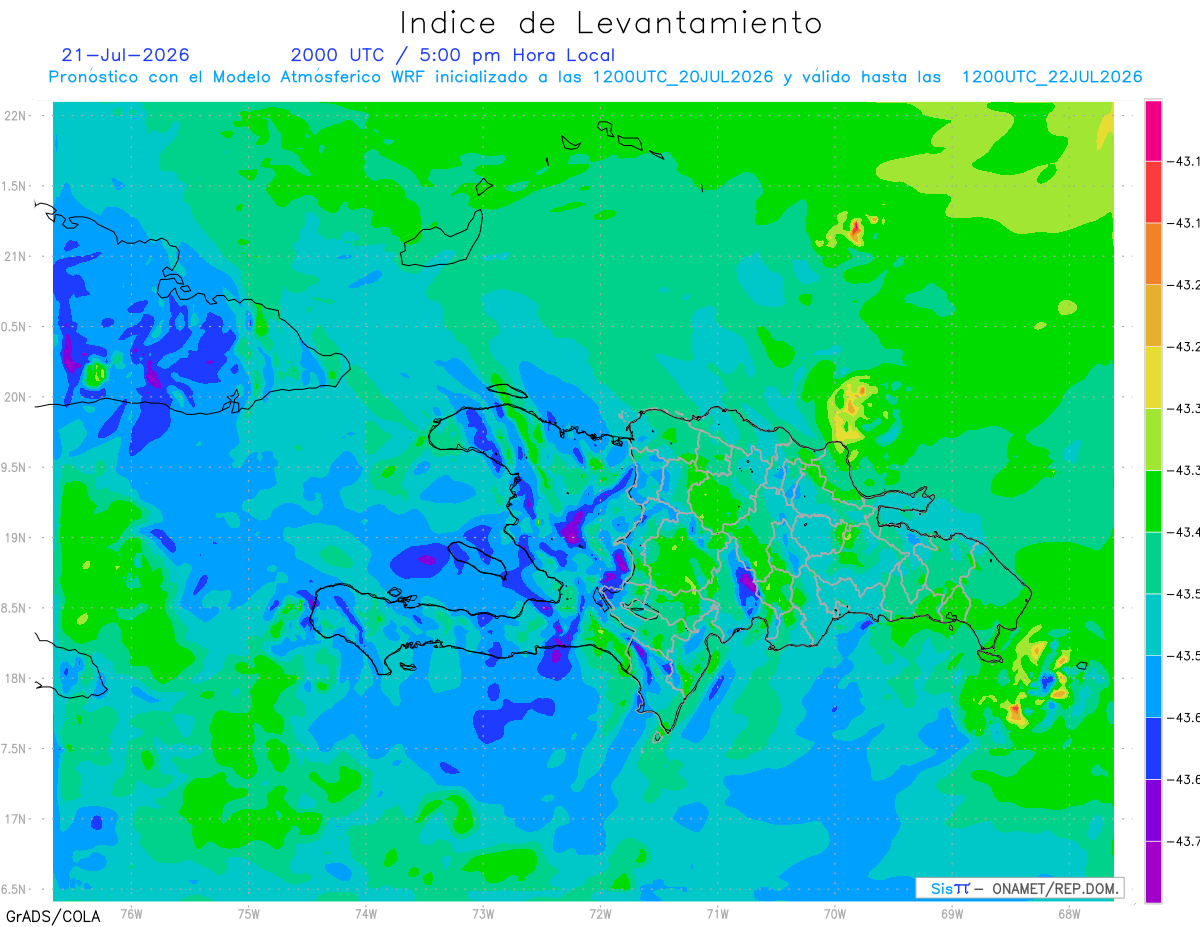This screenshot has height=927, width=1200.
Task: Pick the gold swatch in the color bar
Action: click(x=1153, y=316)
